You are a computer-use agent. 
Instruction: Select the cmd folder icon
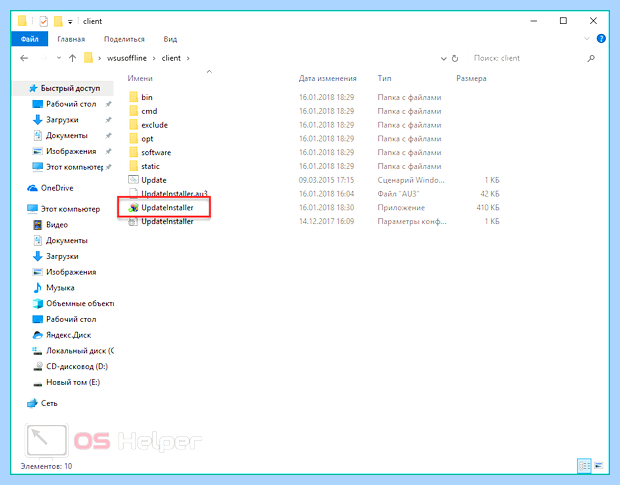pos(134,111)
